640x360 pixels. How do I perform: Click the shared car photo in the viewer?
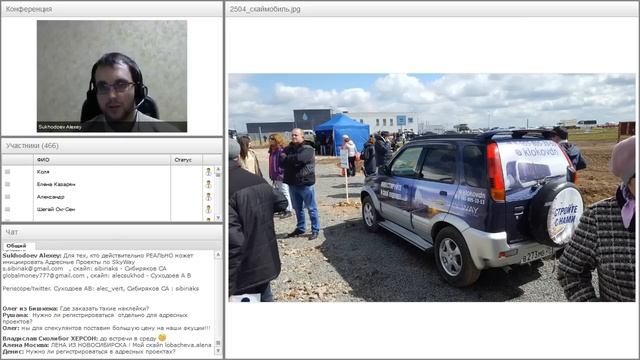(432, 188)
